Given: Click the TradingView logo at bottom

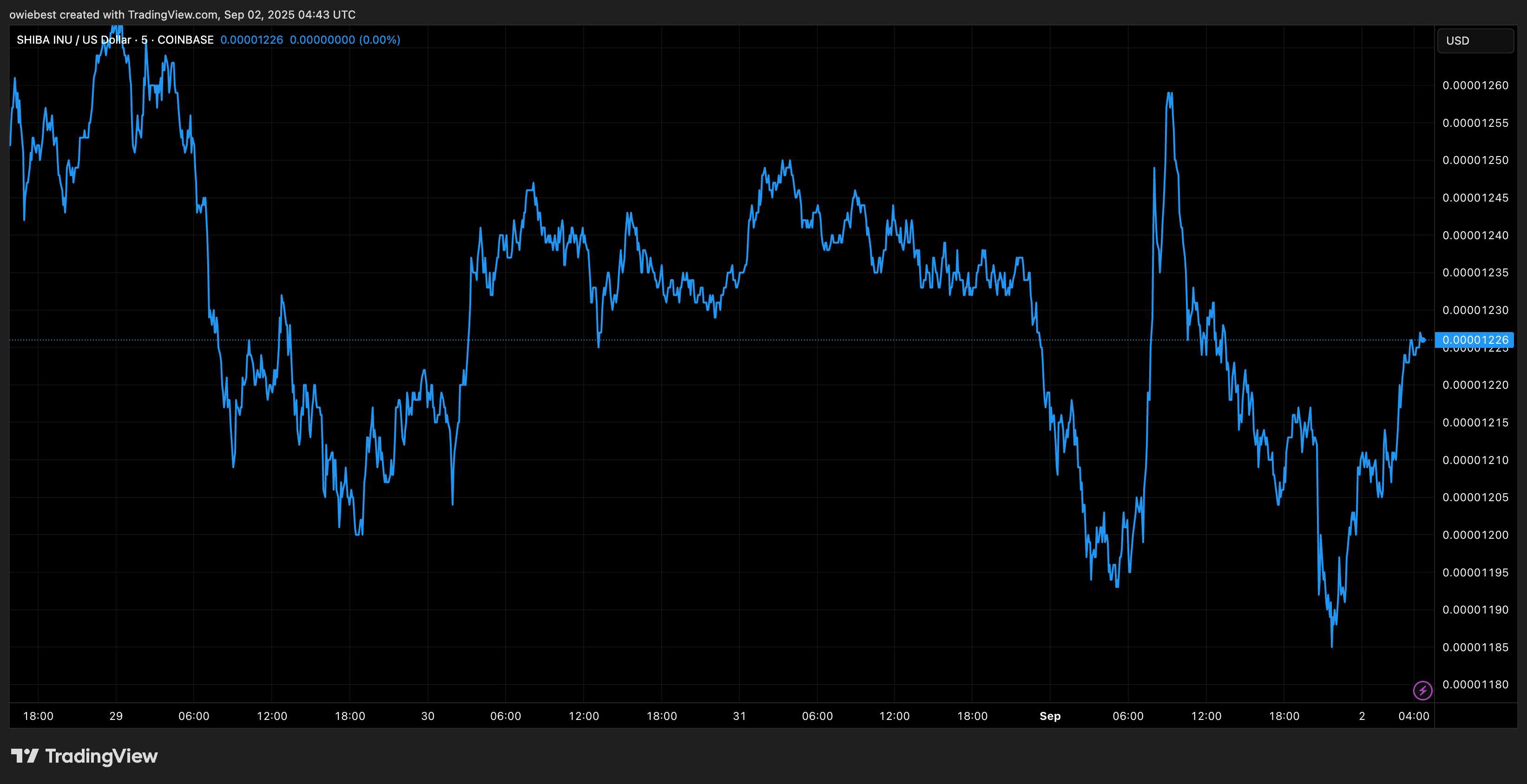Looking at the screenshot, I should tap(84, 756).
